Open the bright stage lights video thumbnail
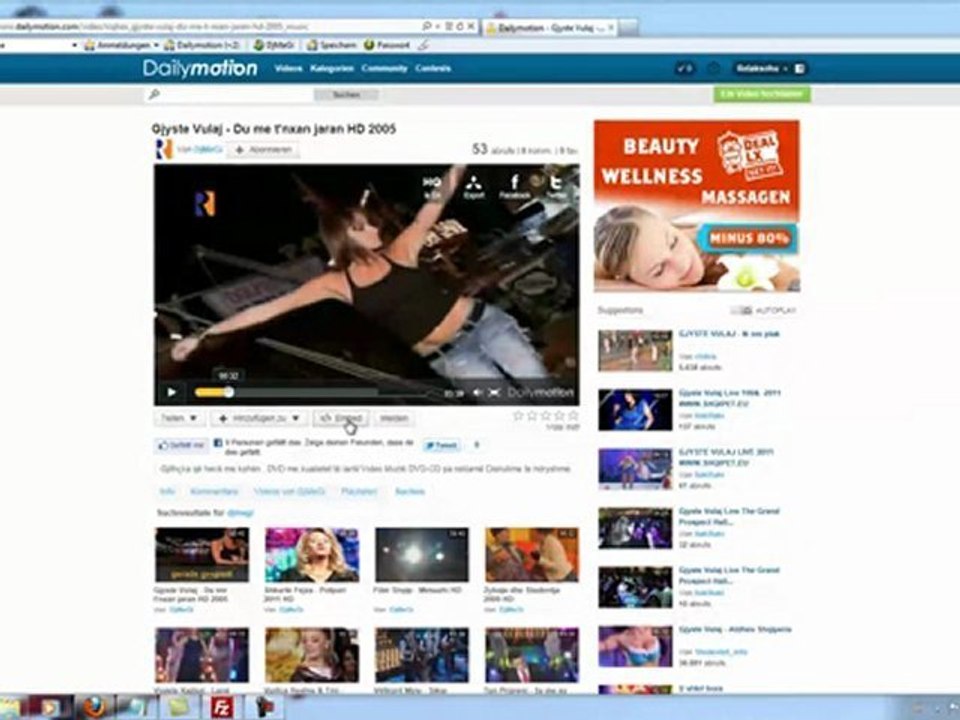The height and width of the screenshot is (720, 960). [422, 555]
